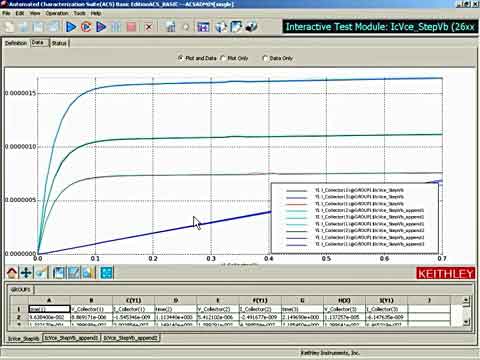
Task: Click the data table scrollbar down arrow
Action: [466, 322]
